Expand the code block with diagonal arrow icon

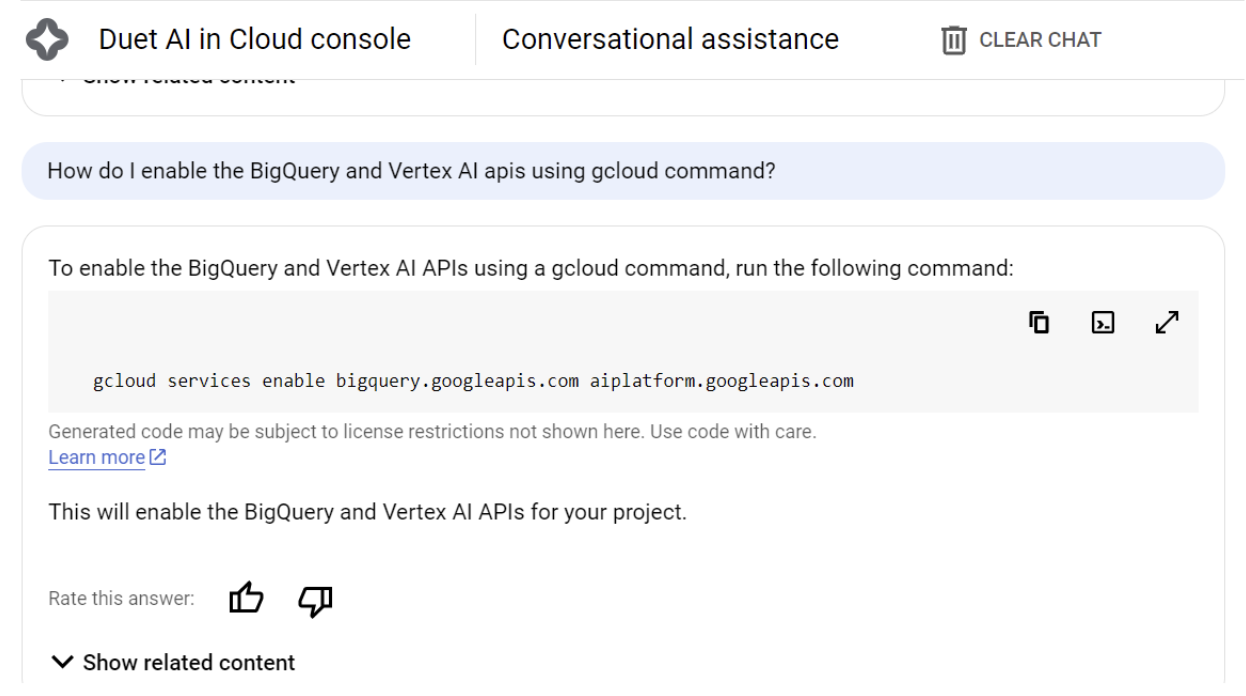tap(1168, 324)
